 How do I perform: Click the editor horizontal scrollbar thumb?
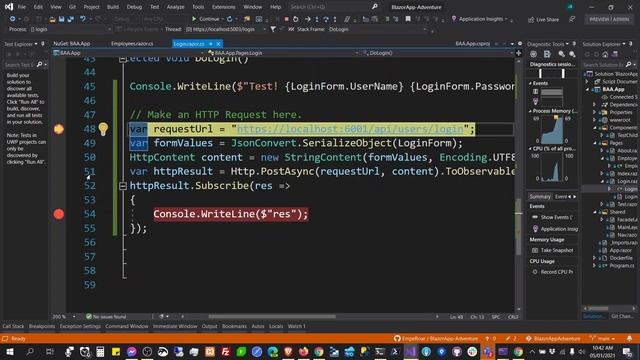[x=272, y=316]
